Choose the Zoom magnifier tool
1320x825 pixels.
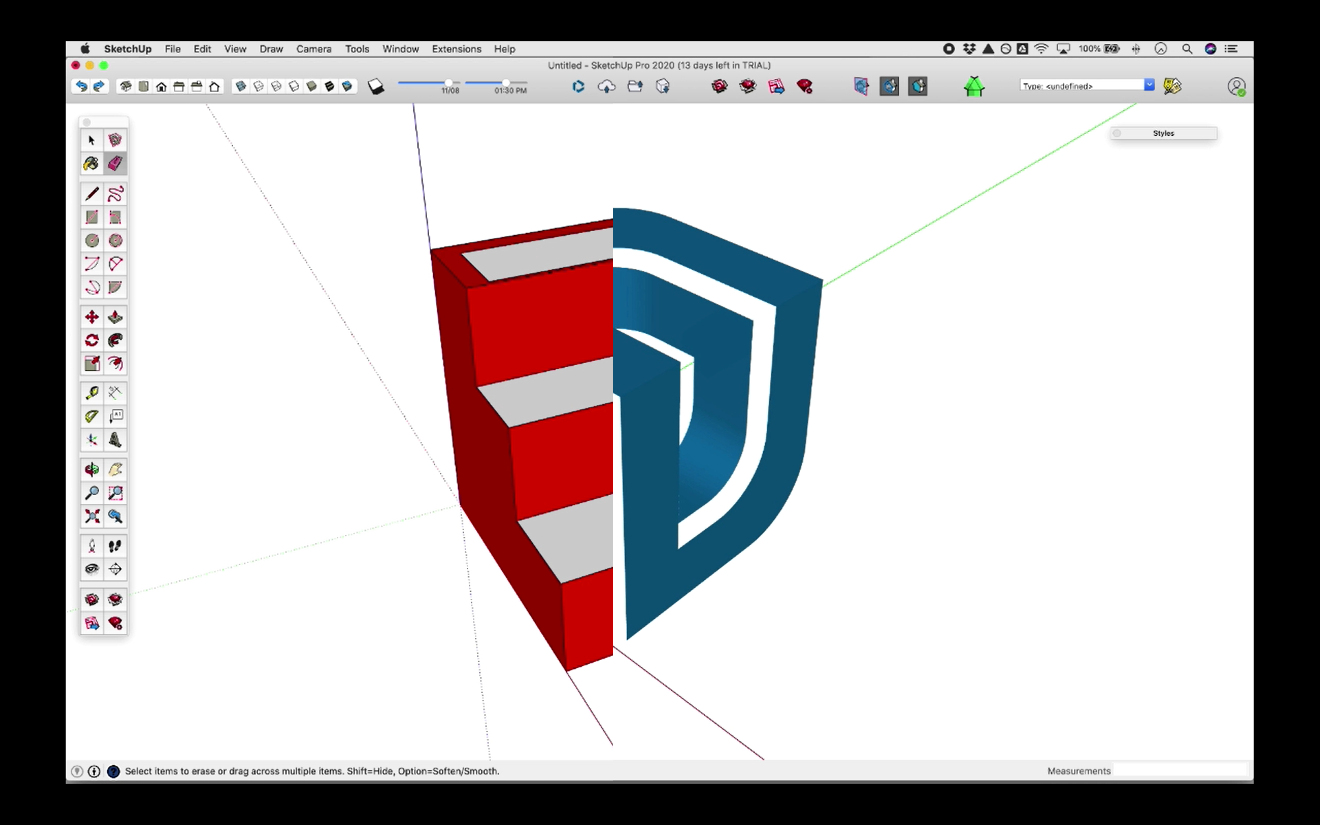[92, 493]
